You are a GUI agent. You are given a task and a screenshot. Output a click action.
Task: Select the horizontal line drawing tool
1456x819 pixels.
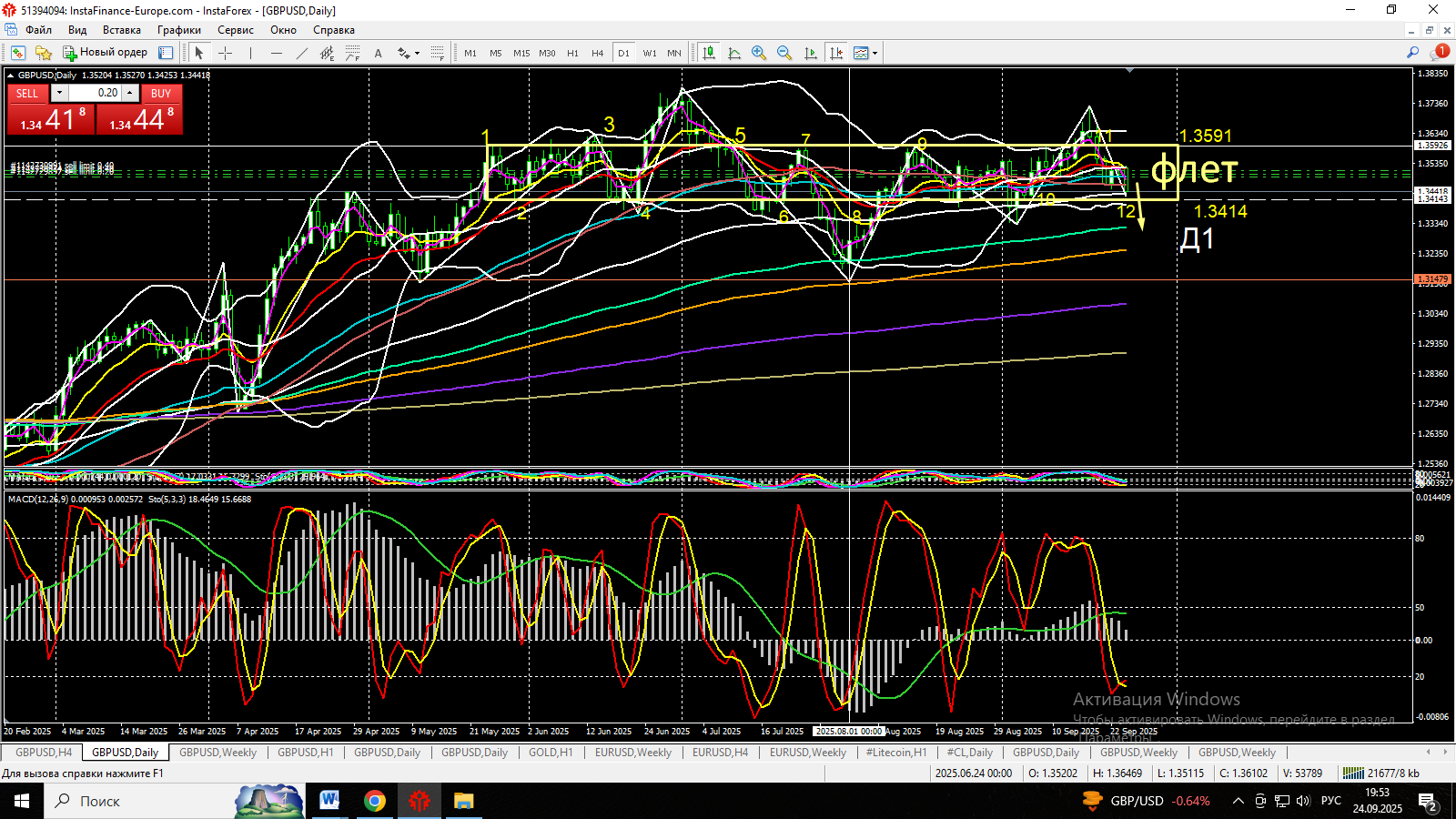pos(277,53)
